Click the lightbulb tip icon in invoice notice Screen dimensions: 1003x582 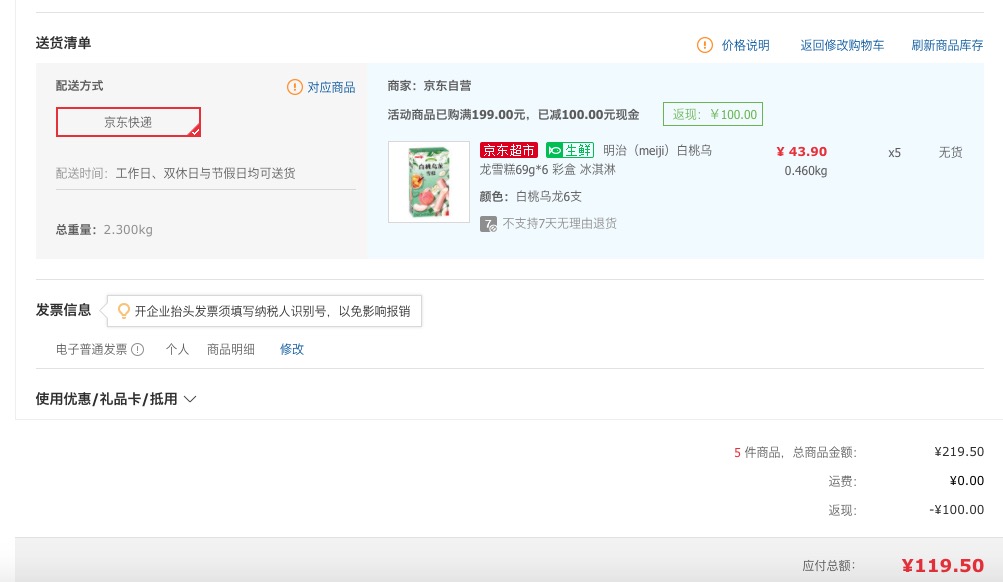tap(123, 311)
